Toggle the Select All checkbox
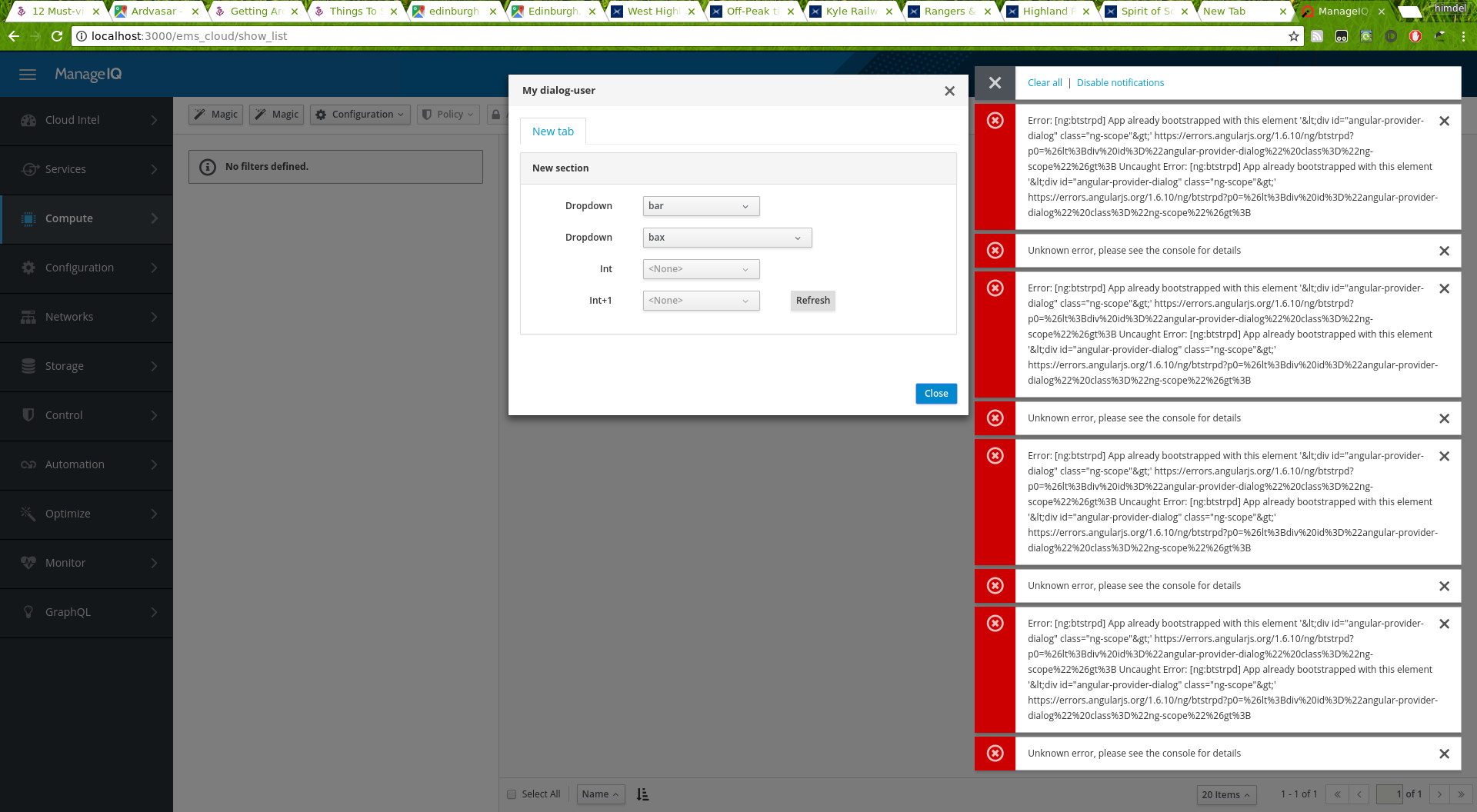 [512, 794]
